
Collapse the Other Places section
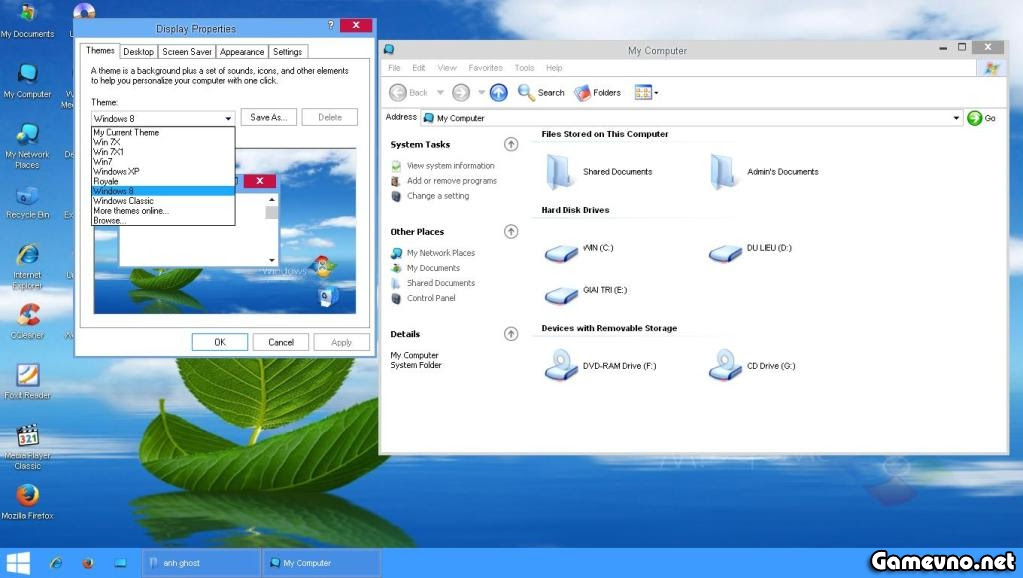511,232
